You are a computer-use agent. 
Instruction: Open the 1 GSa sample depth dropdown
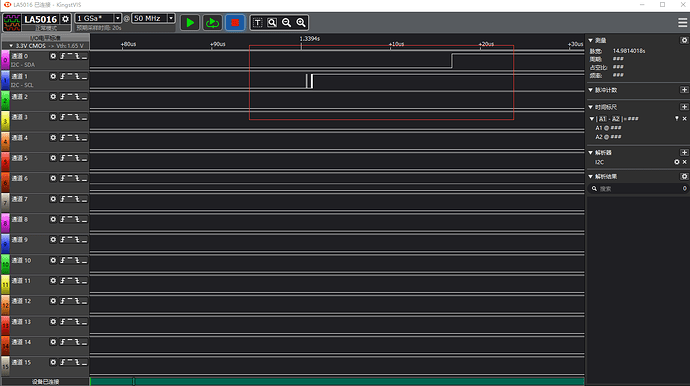point(117,18)
